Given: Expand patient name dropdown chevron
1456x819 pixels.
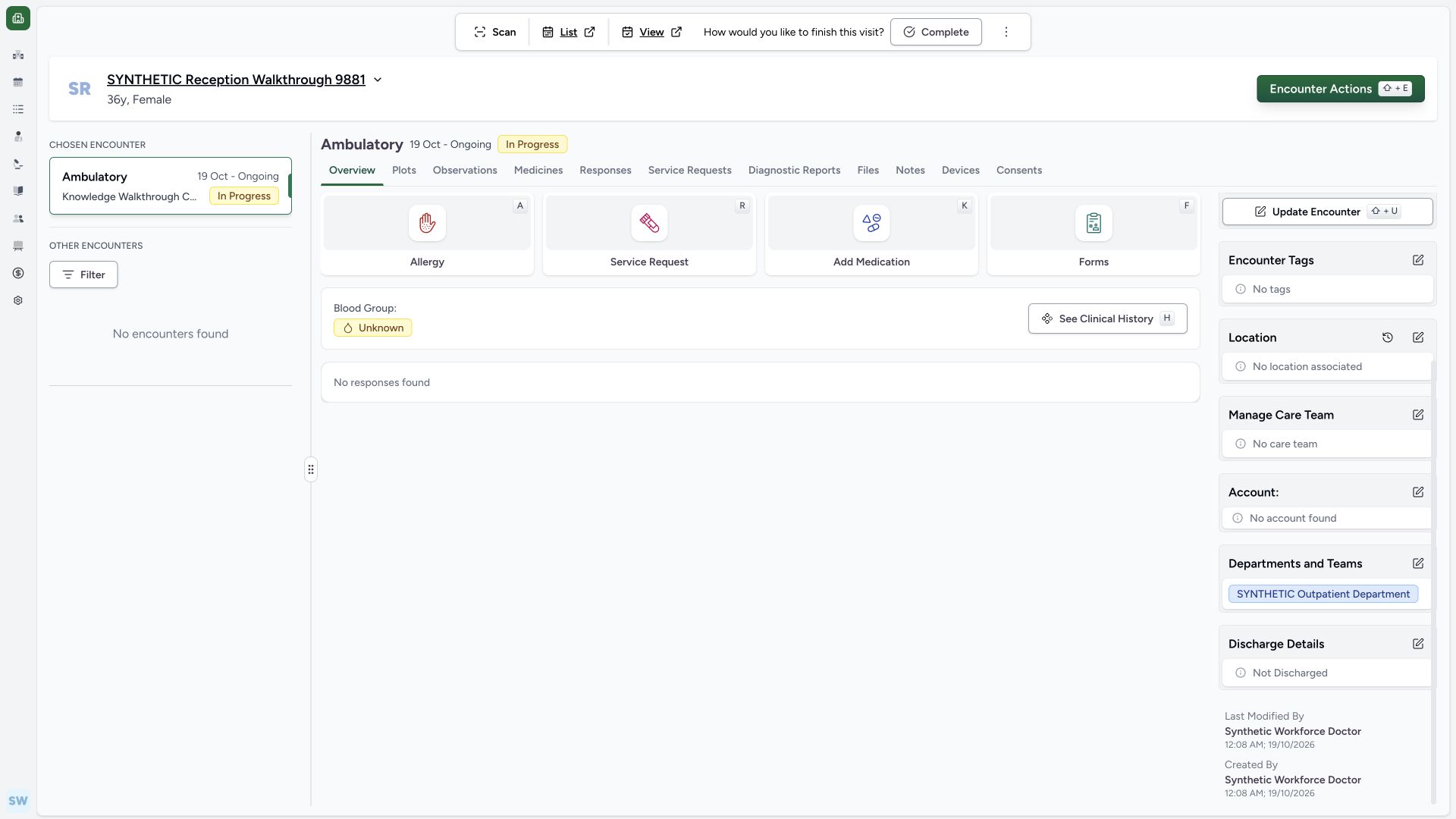Looking at the screenshot, I should tap(378, 80).
